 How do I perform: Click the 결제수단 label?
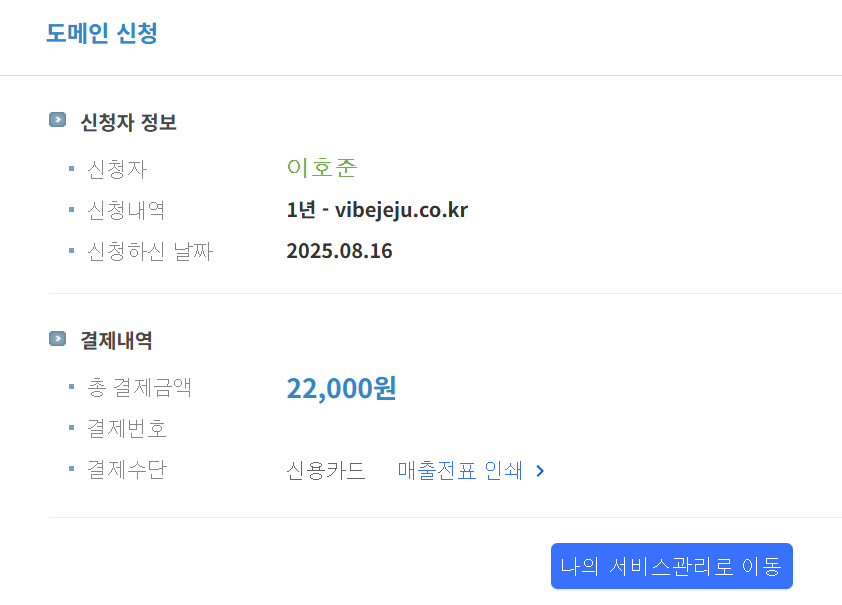click(x=127, y=470)
